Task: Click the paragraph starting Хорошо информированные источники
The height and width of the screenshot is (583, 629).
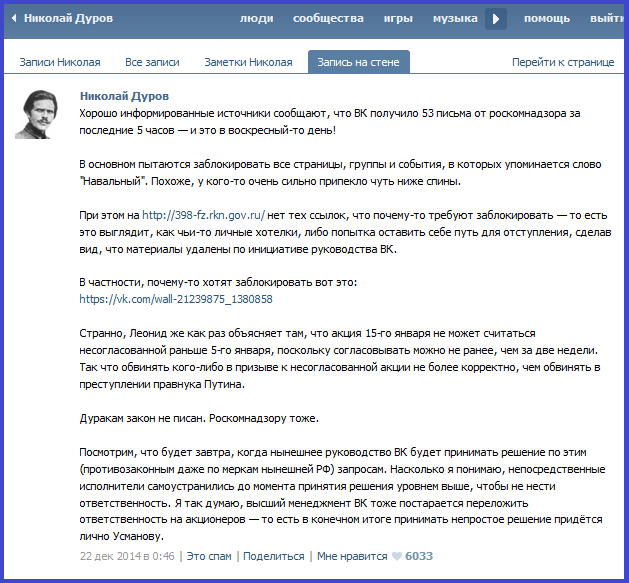Action: click(330, 122)
